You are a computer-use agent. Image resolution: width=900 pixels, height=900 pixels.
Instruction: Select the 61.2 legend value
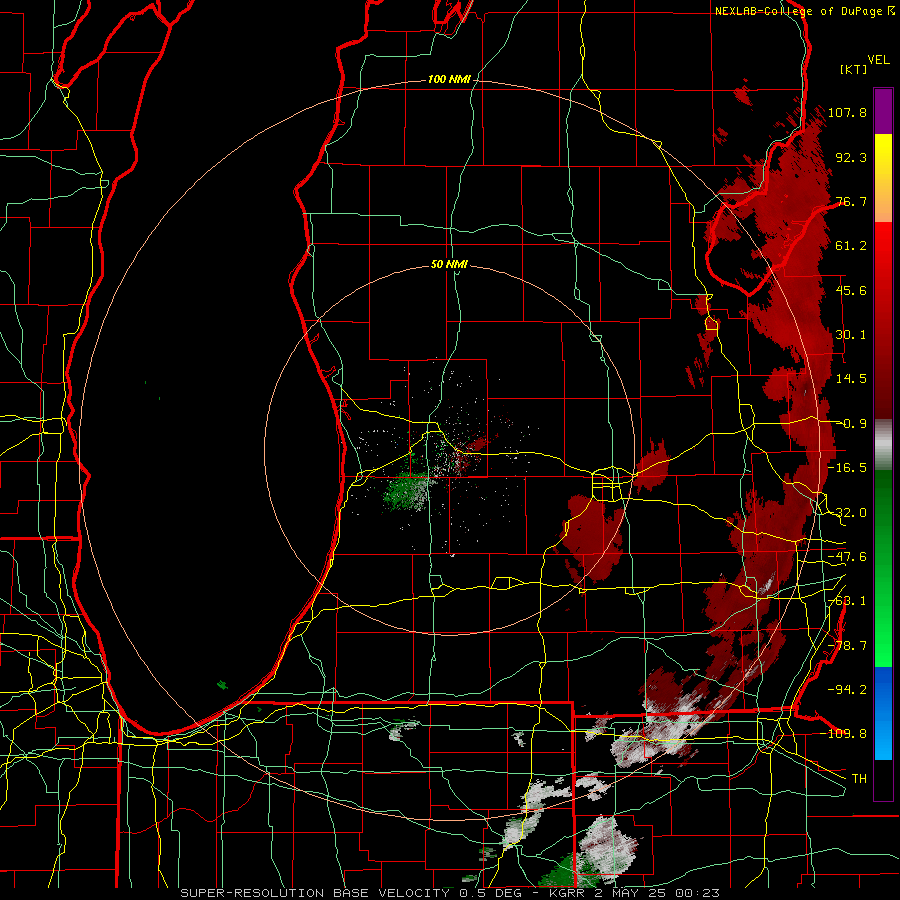851,246
